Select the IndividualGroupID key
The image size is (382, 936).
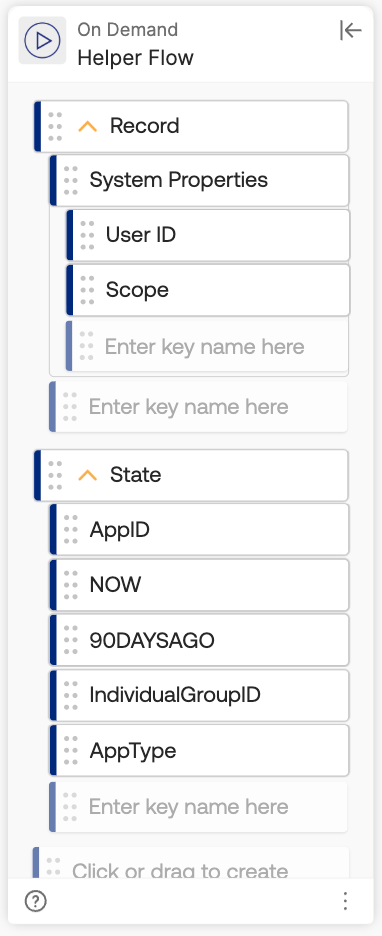(x=199, y=695)
